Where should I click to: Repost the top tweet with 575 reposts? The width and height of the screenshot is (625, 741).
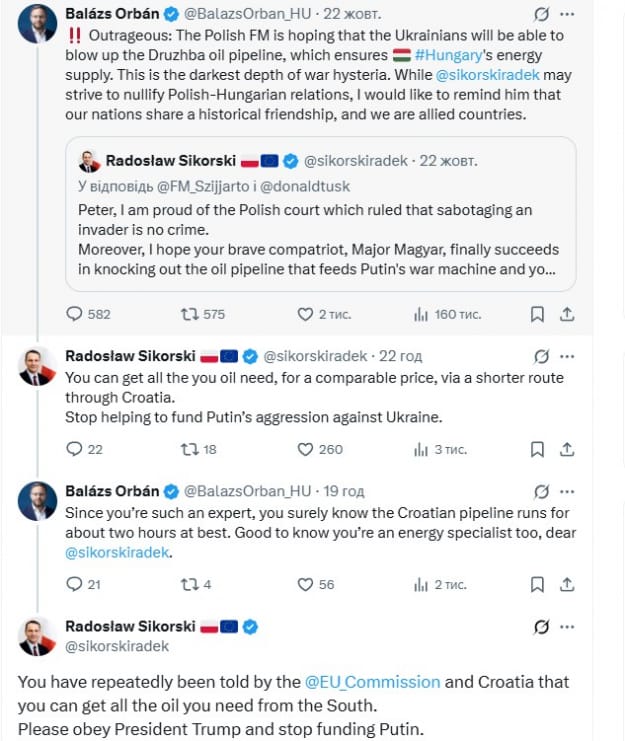pos(188,314)
